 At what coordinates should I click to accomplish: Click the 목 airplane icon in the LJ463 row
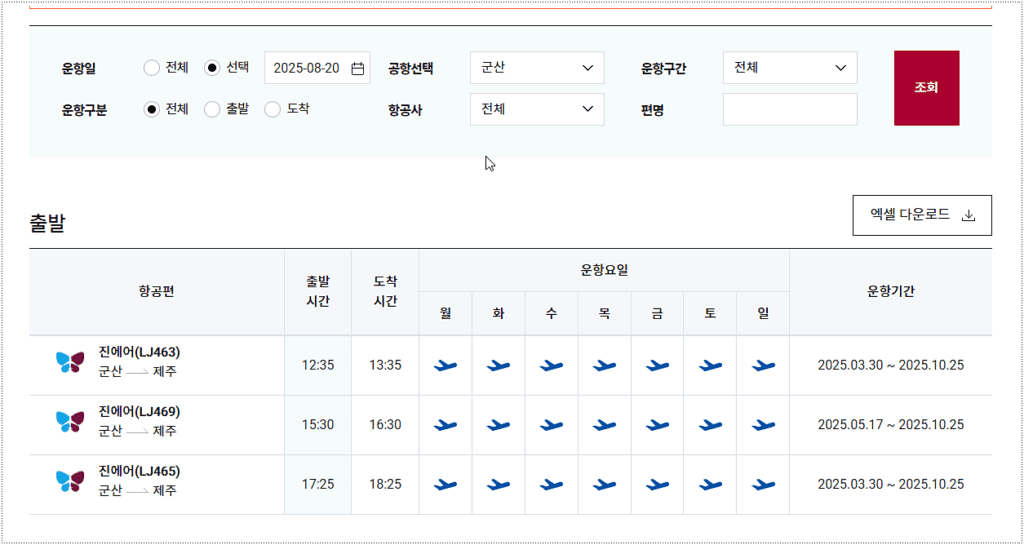[605, 366]
